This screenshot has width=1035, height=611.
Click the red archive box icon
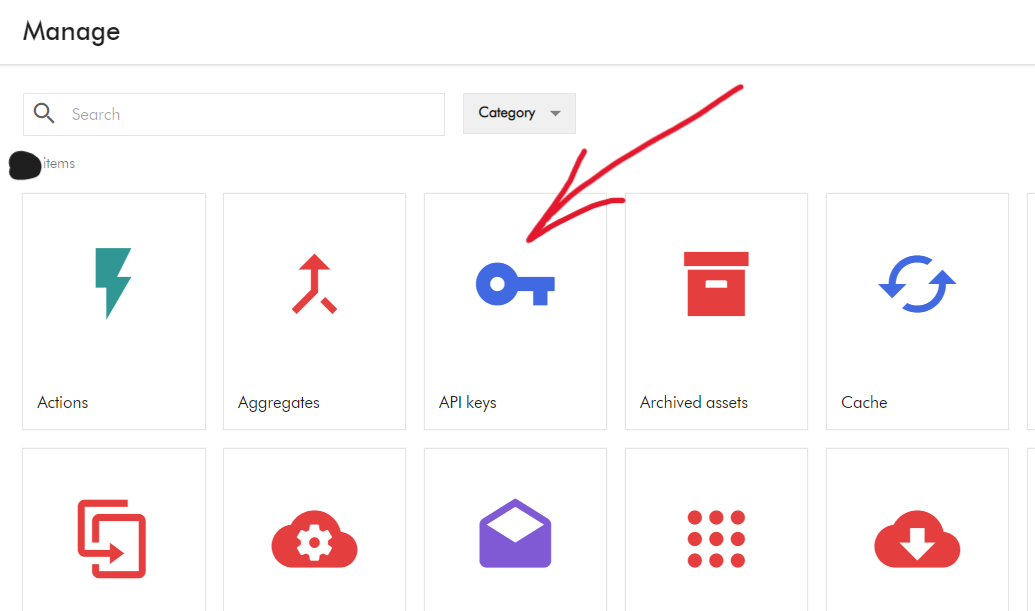pyautogui.click(x=716, y=284)
